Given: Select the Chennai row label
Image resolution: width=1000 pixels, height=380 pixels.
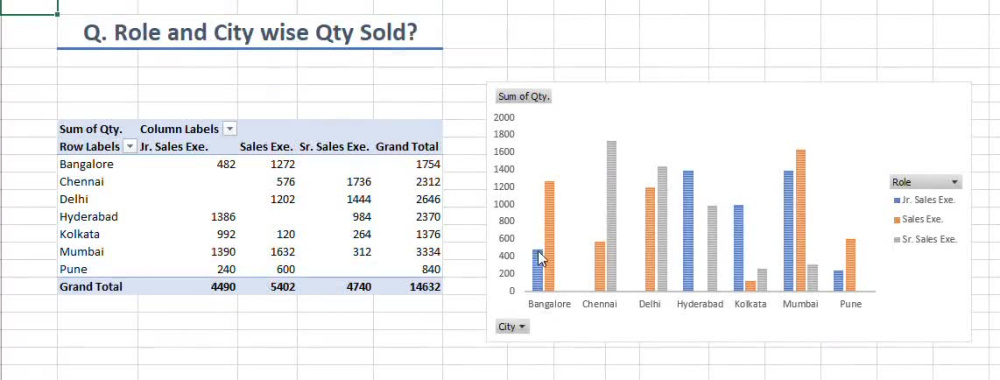Looking at the screenshot, I should [82, 182].
